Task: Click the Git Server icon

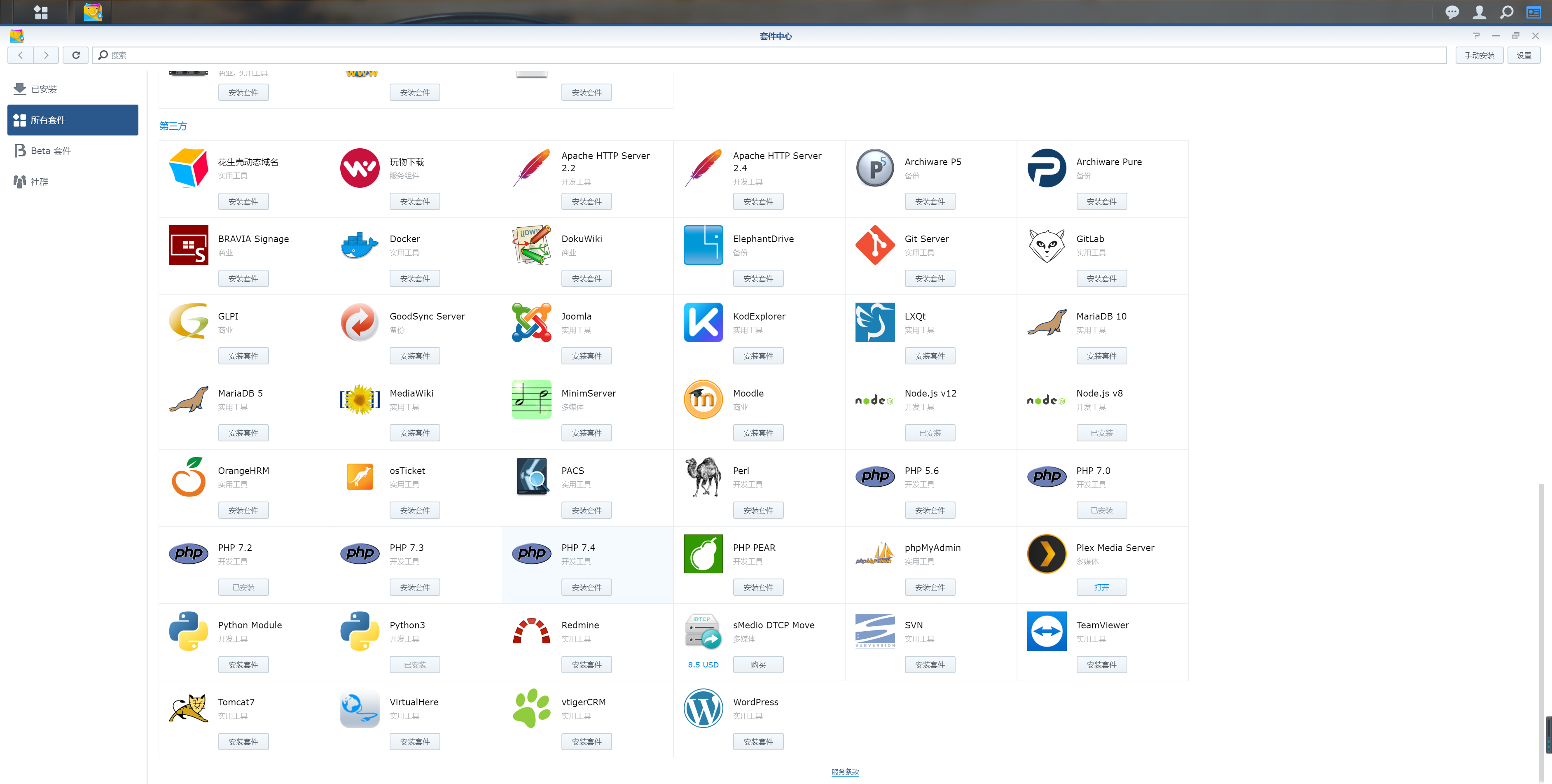Action: click(875, 245)
